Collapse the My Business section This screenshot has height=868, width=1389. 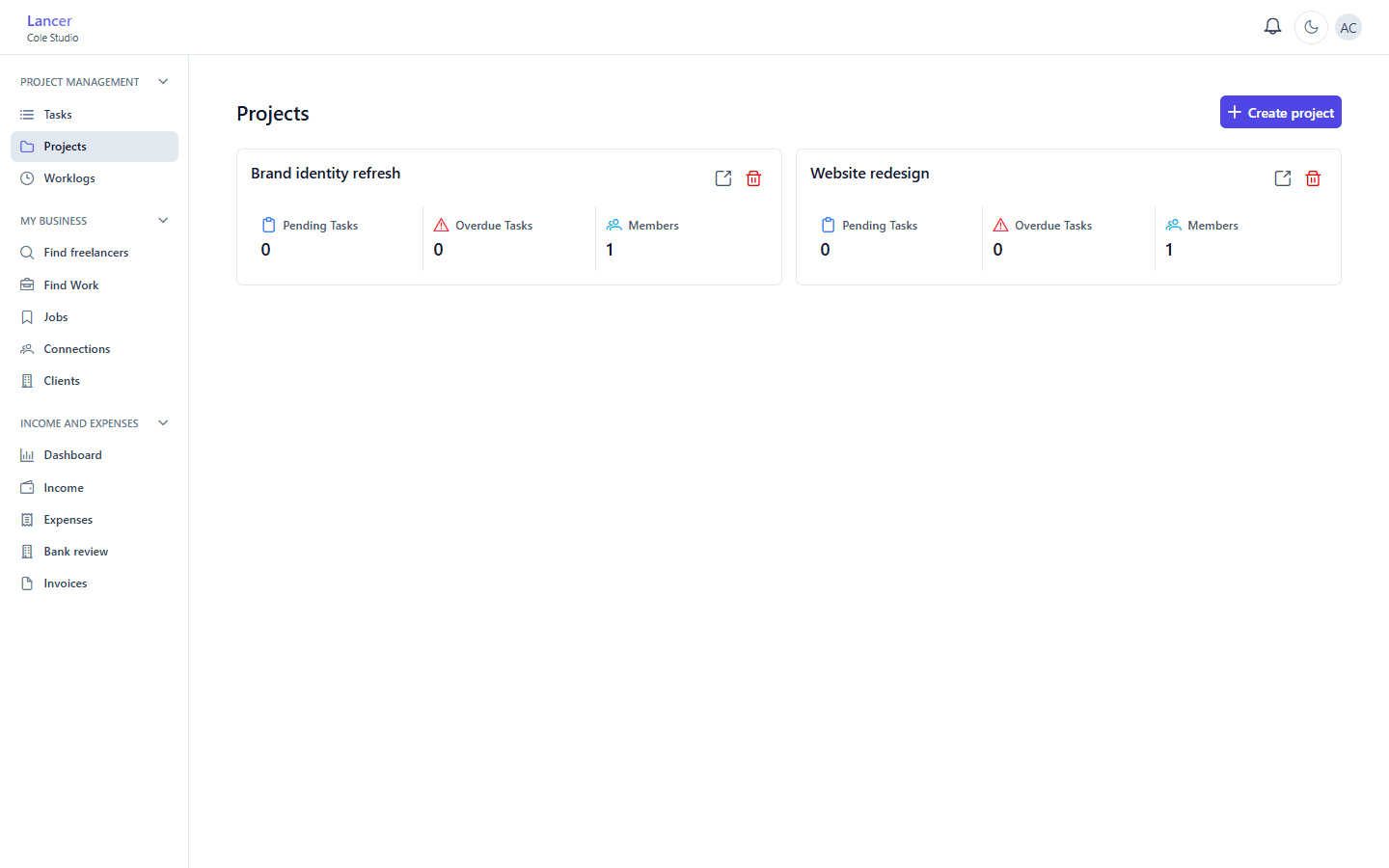(x=163, y=221)
